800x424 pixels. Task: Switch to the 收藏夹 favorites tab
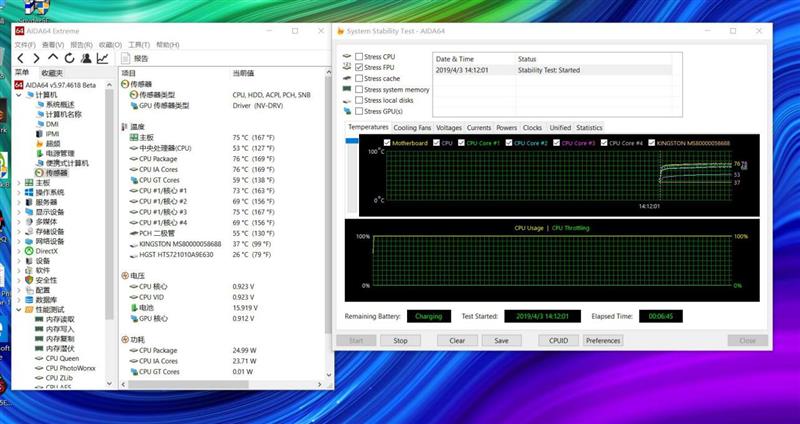(x=52, y=73)
